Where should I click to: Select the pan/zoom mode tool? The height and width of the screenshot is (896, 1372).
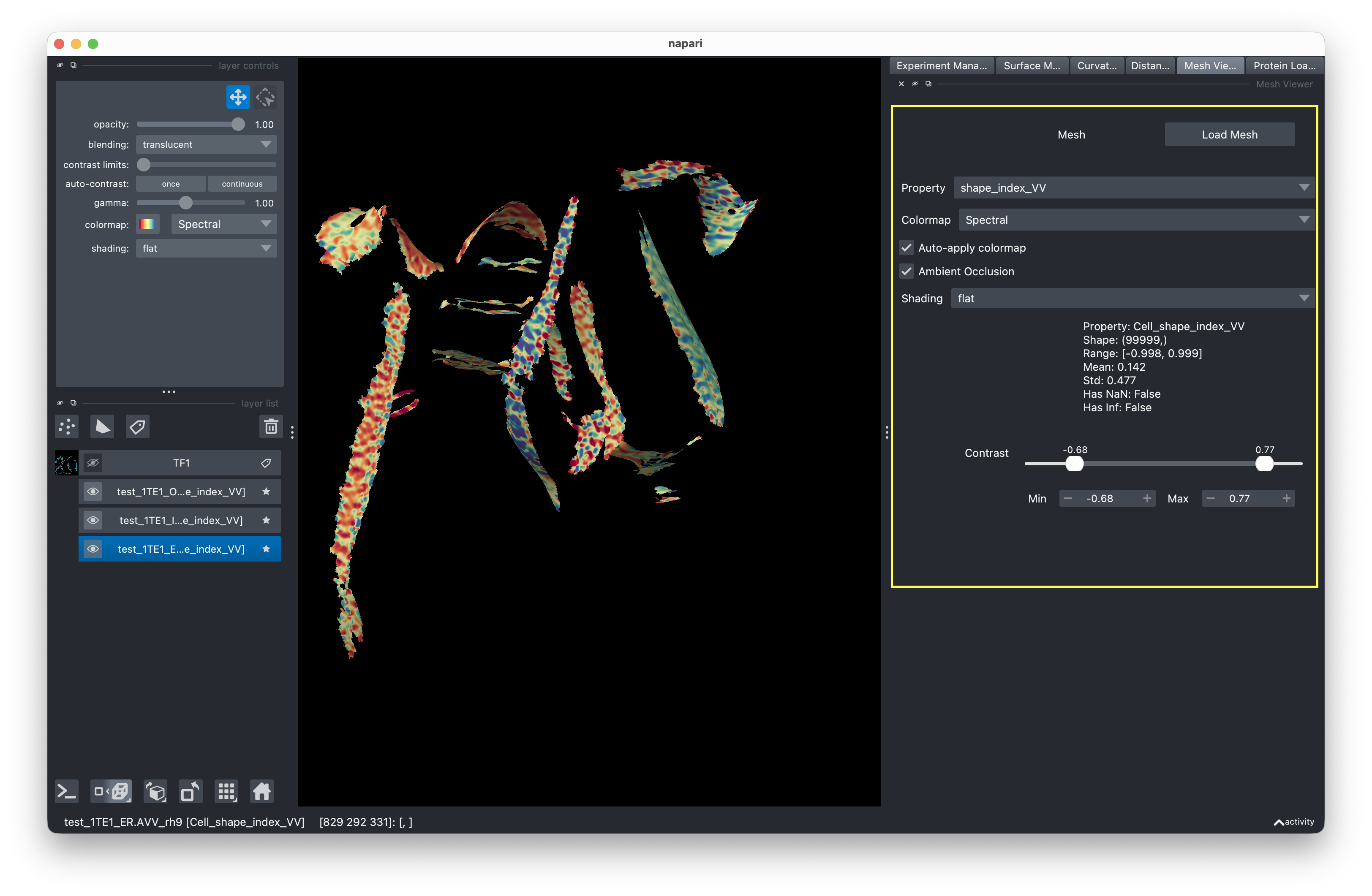pos(237,98)
